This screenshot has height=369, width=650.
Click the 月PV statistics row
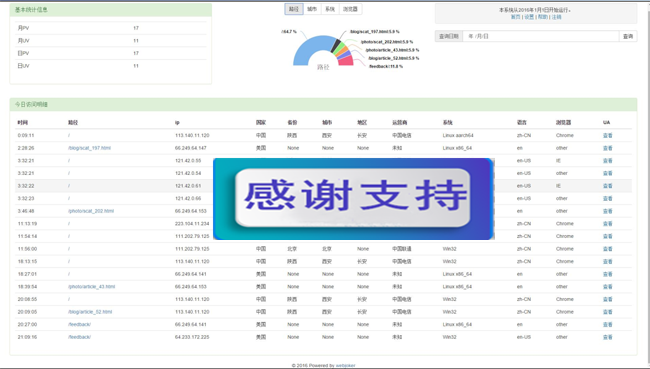tap(111, 28)
